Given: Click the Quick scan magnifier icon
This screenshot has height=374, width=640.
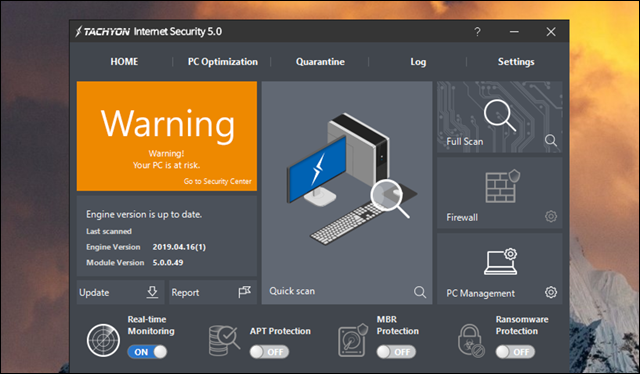Looking at the screenshot, I should pos(420,292).
